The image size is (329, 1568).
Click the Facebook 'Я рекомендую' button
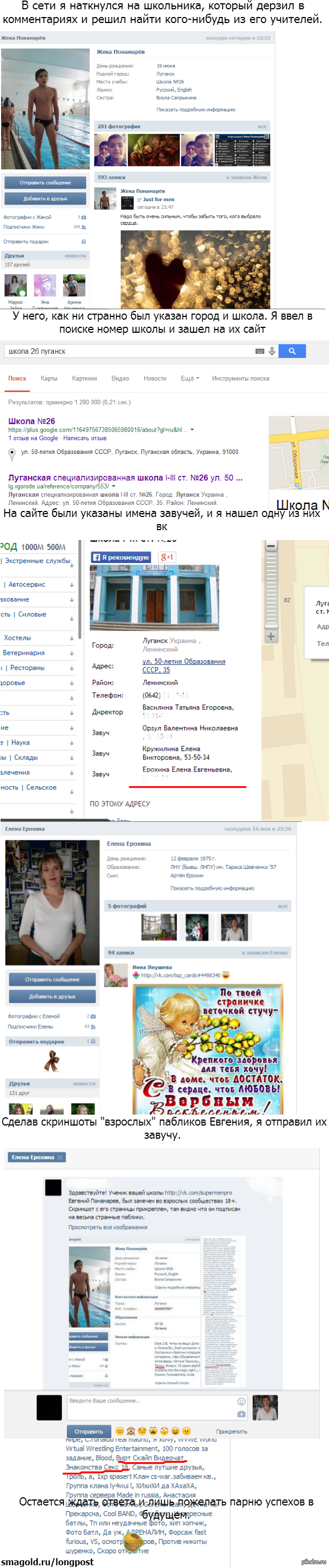(121, 557)
